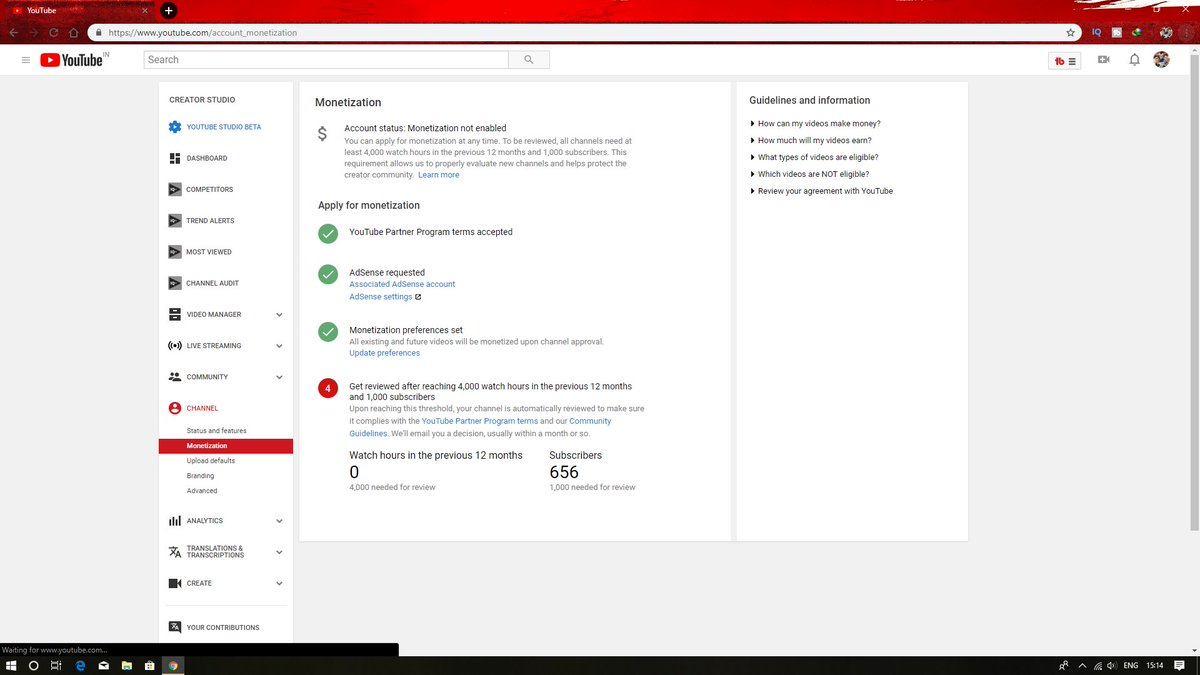1200x675 pixels.
Task: Select Branding submenu item
Action: coord(200,476)
